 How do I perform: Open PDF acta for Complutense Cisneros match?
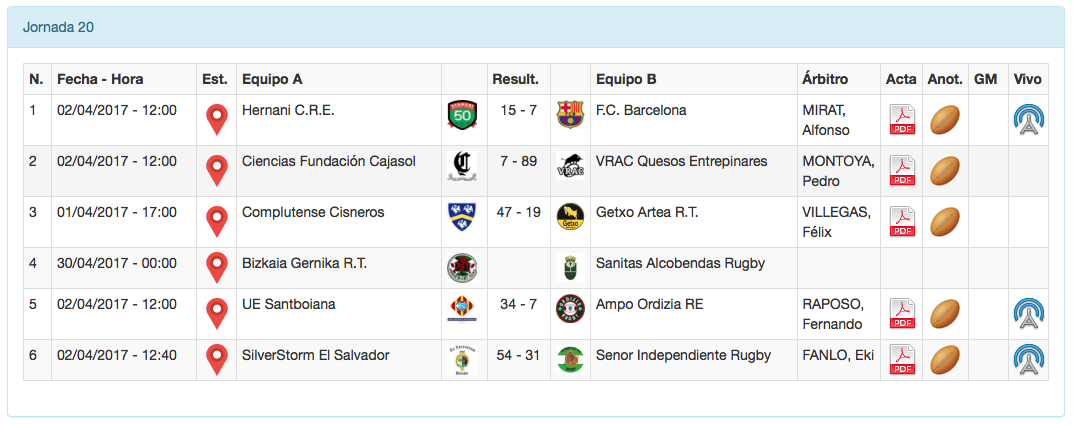[x=902, y=222]
